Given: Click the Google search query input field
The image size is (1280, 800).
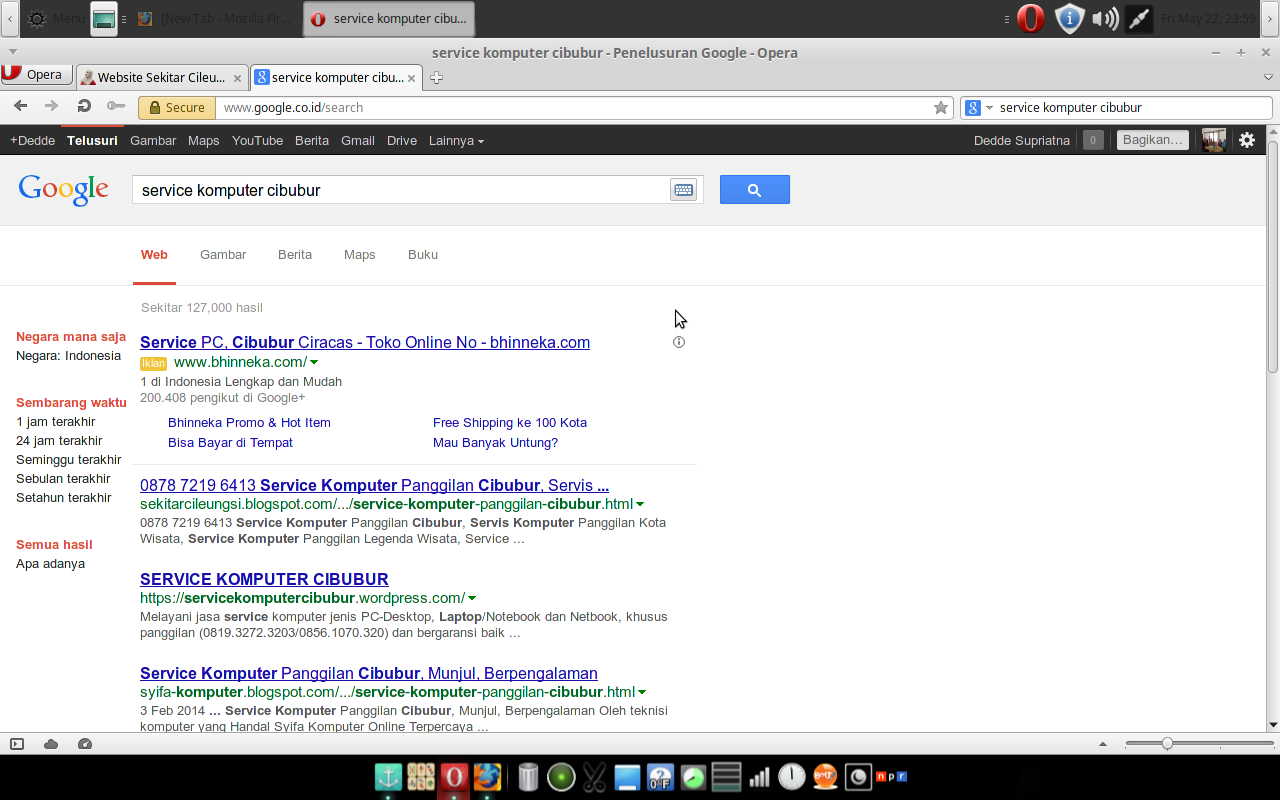Looking at the screenshot, I should pos(400,190).
